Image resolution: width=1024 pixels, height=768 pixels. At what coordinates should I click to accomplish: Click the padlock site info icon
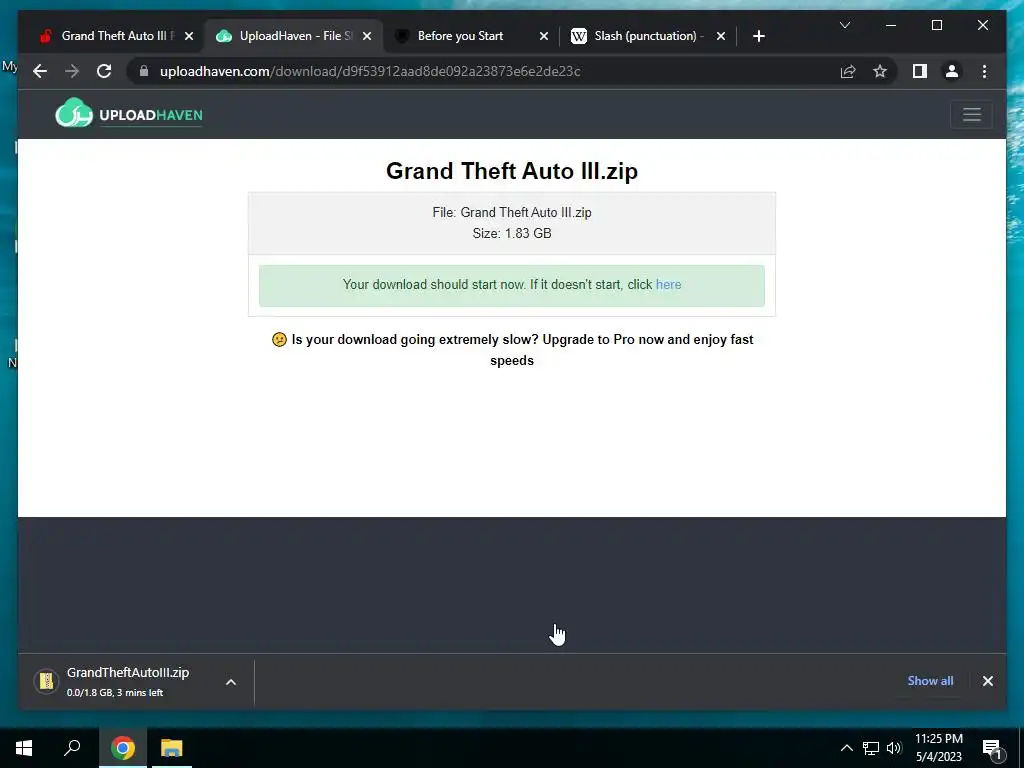[144, 71]
